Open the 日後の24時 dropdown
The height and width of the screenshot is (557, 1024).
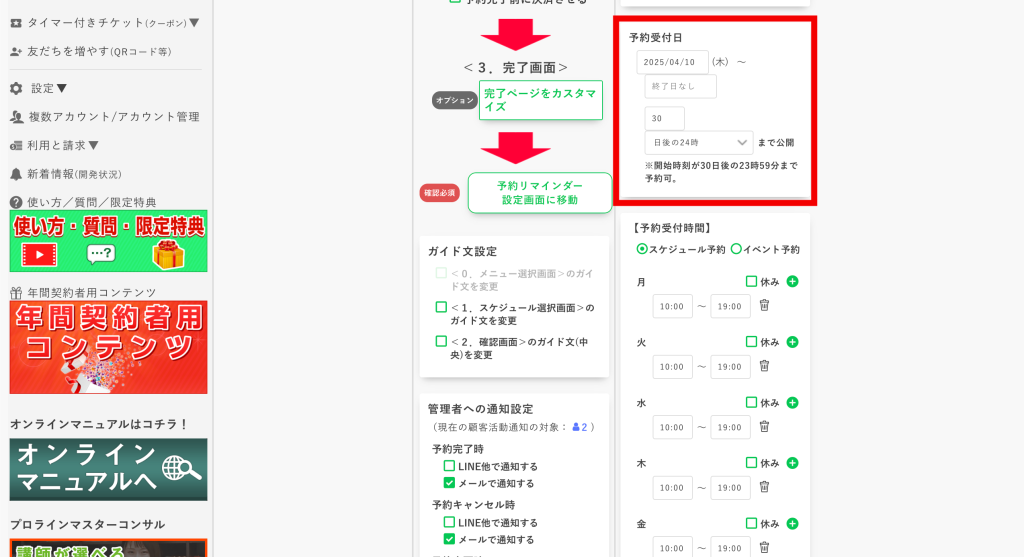[699, 142]
